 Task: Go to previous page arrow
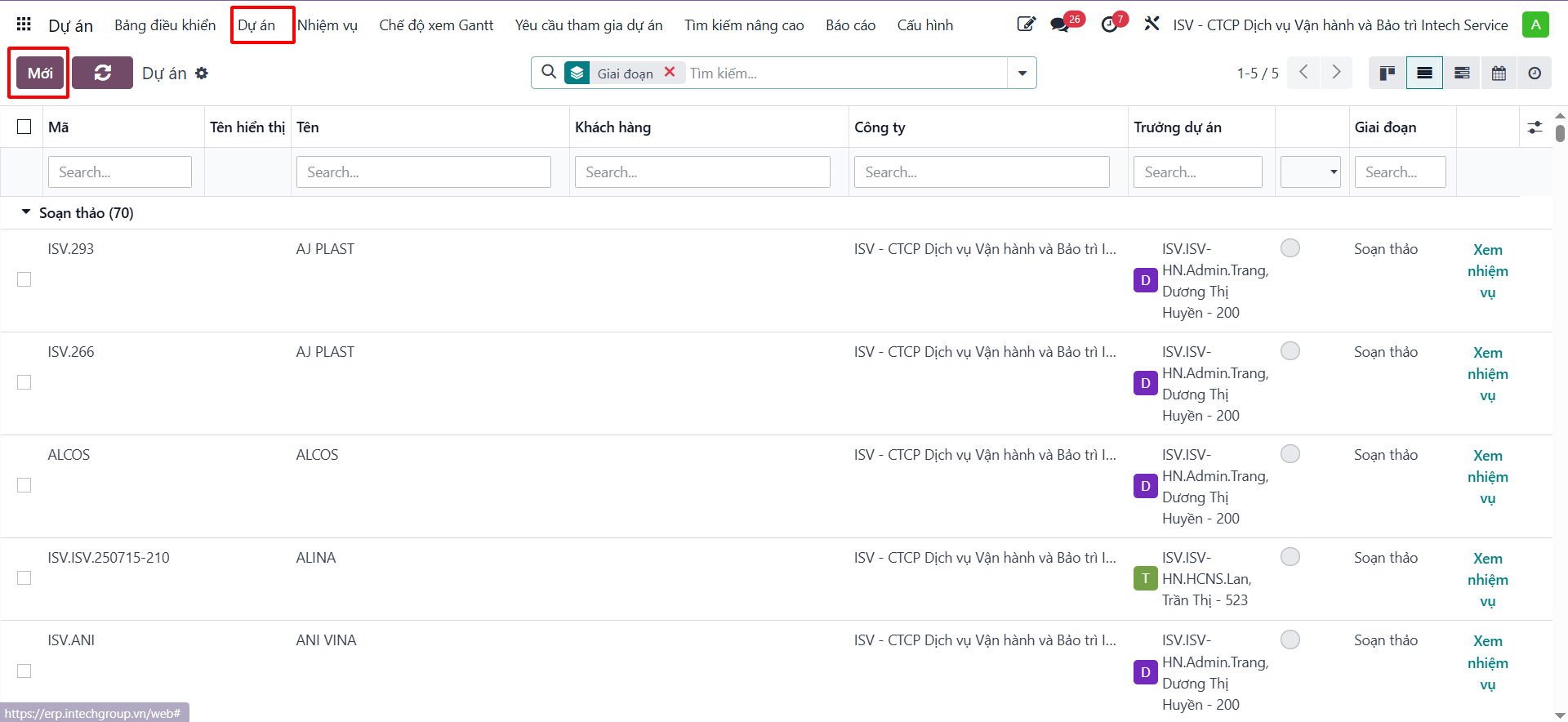coord(1303,73)
